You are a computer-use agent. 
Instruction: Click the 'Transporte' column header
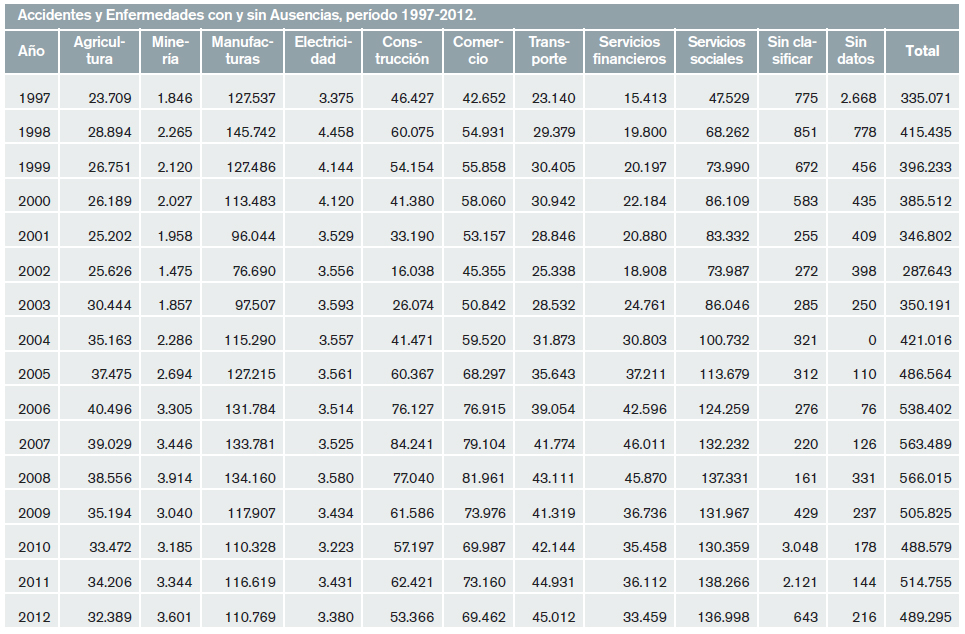548,51
